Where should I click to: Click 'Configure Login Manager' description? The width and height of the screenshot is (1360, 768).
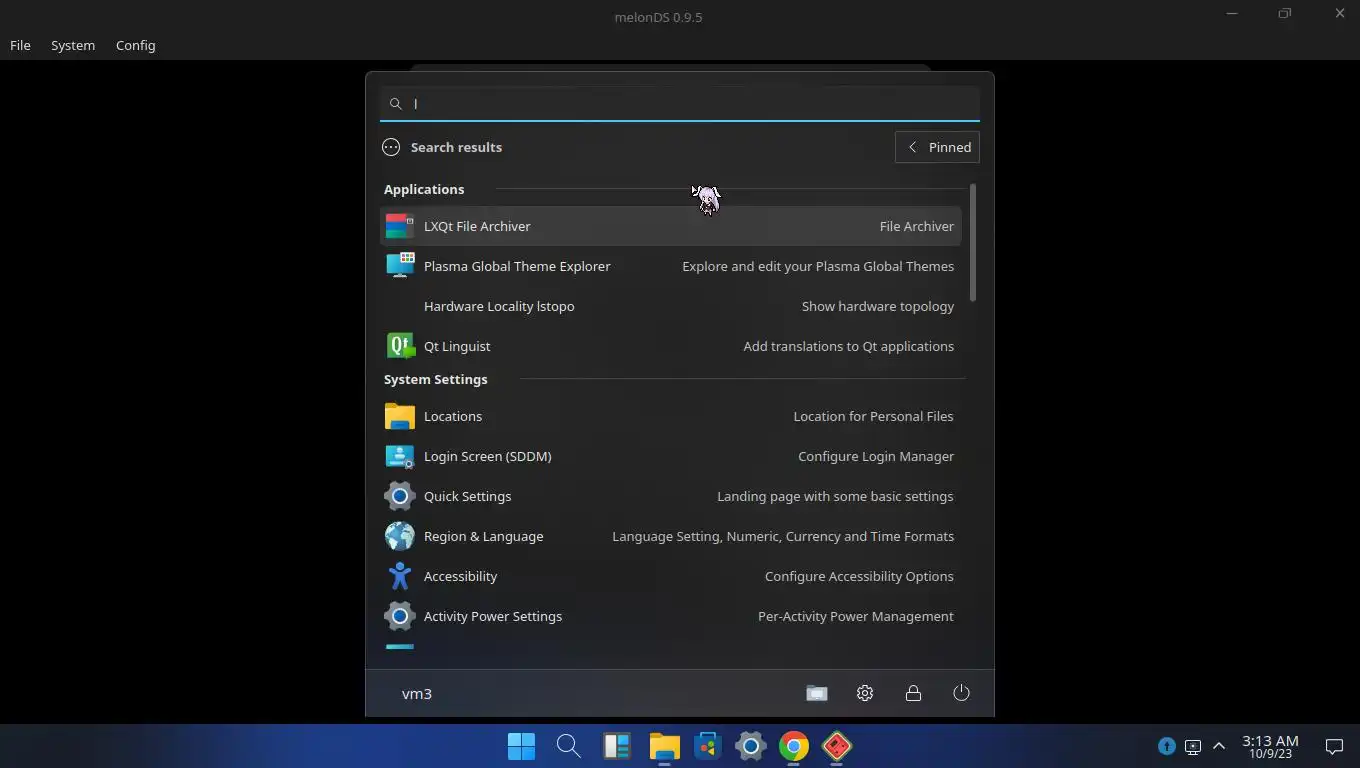[x=876, y=456]
